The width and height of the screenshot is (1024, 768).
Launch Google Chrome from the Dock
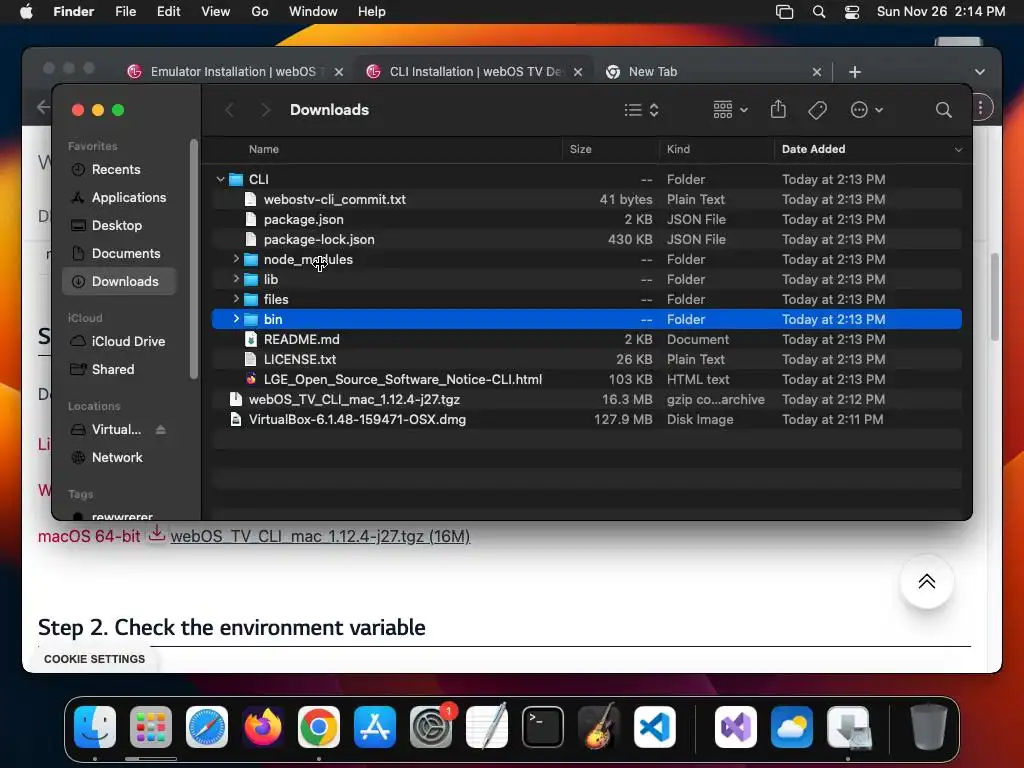point(319,727)
